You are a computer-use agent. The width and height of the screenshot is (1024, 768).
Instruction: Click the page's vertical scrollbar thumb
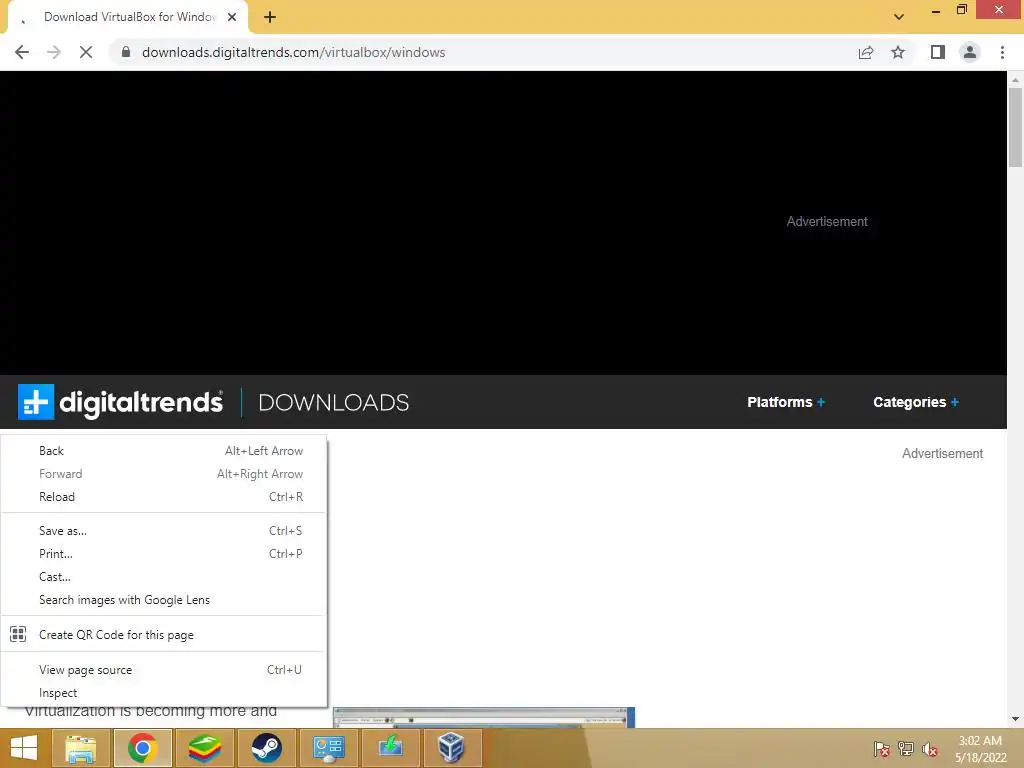click(1015, 127)
